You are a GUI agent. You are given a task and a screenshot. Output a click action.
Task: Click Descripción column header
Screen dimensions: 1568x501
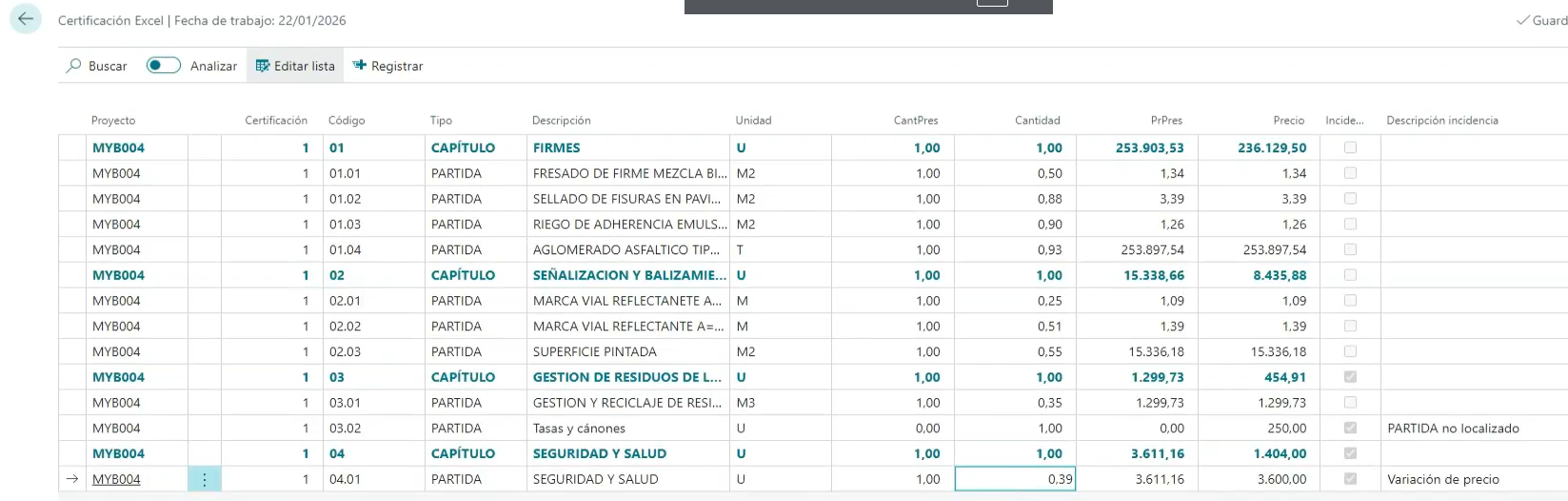[x=562, y=120]
